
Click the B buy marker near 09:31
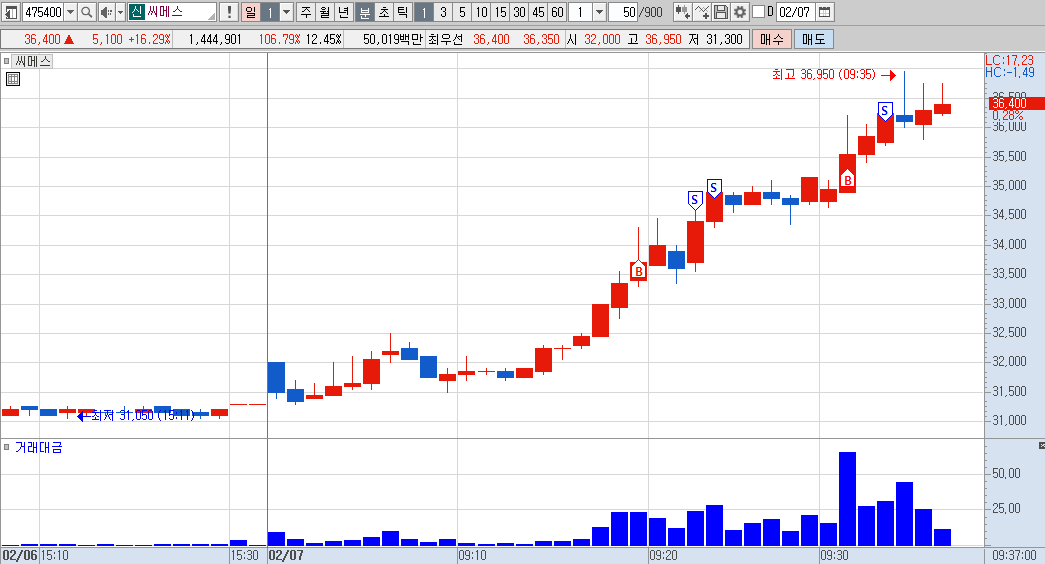[x=848, y=180]
